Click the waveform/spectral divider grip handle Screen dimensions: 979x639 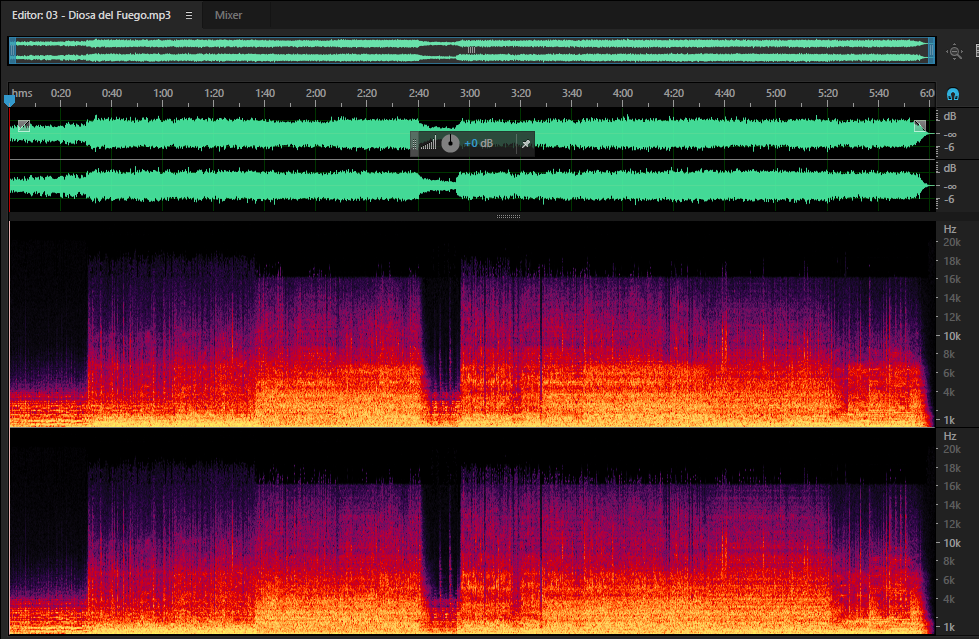pyautogui.click(x=508, y=216)
